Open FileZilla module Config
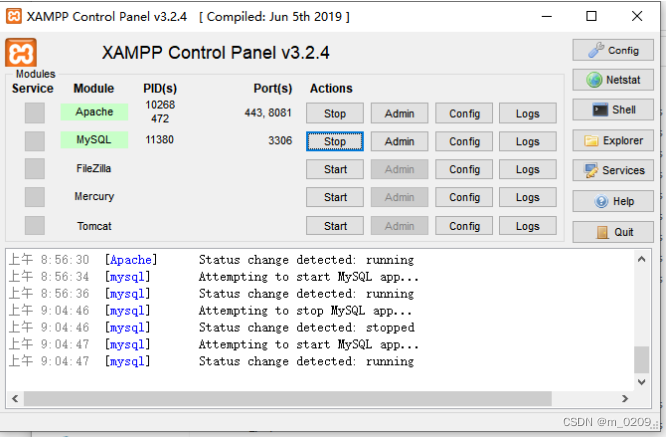 (464, 169)
